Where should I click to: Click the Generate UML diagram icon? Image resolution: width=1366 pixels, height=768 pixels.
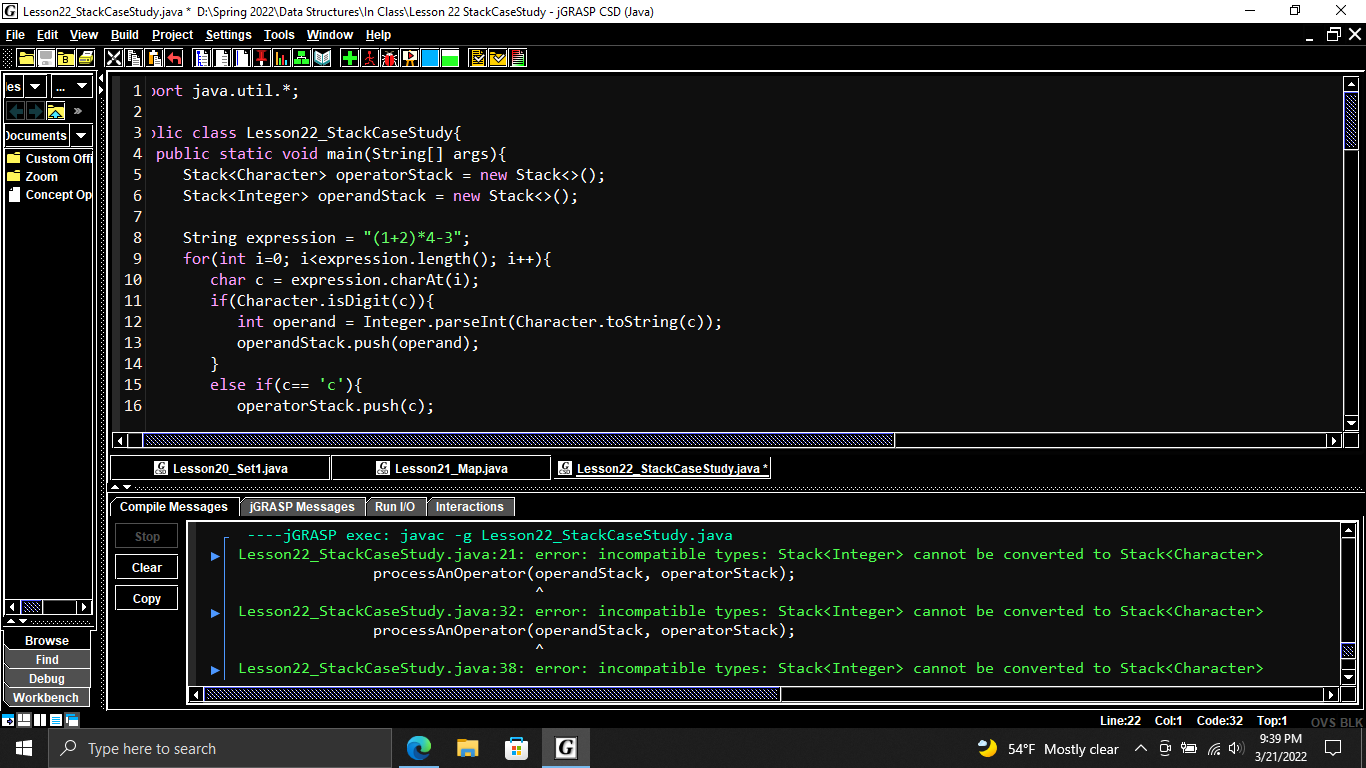click(x=301, y=58)
